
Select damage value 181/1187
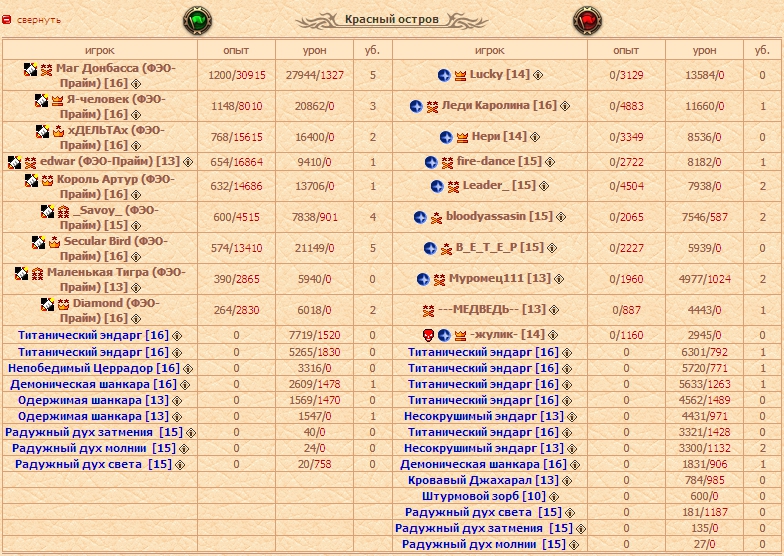pos(704,512)
